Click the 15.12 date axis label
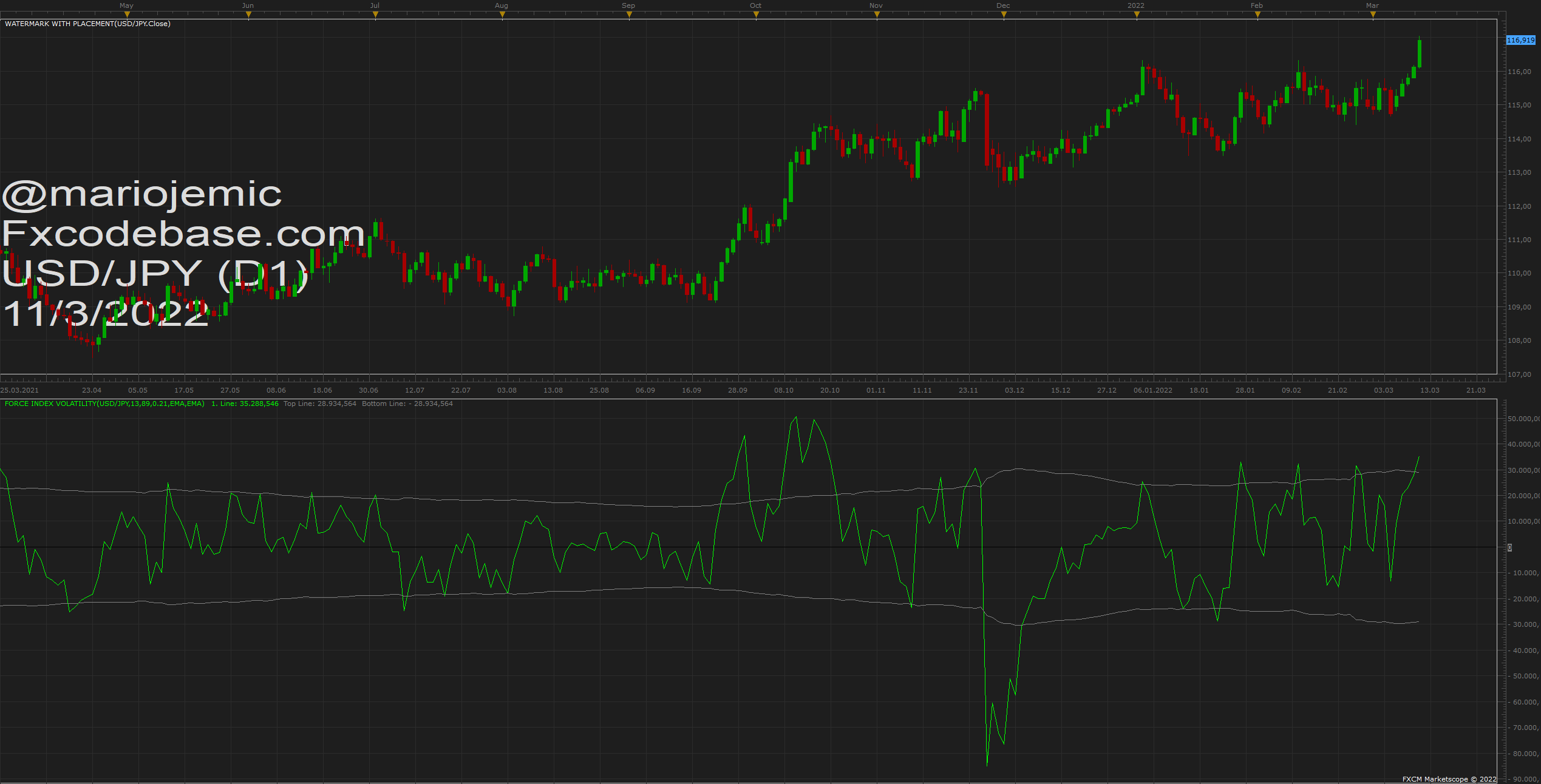 click(x=1061, y=390)
